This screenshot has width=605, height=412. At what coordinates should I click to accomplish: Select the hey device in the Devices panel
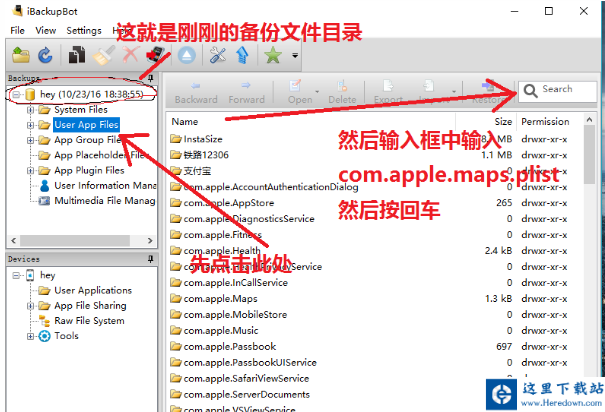[x=47, y=275]
